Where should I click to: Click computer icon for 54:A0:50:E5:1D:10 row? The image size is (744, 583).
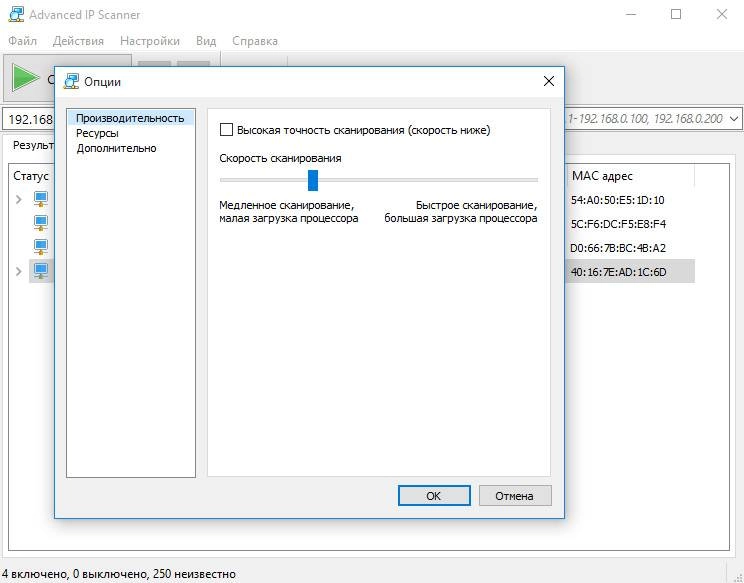tap(41, 199)
